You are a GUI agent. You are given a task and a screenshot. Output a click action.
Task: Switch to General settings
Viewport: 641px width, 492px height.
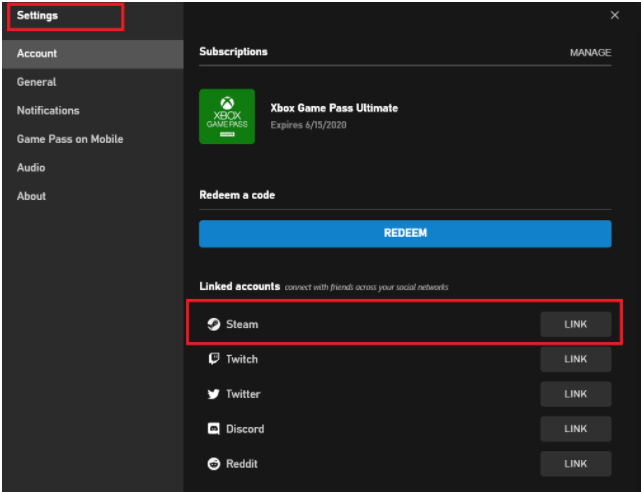[93, 82]
